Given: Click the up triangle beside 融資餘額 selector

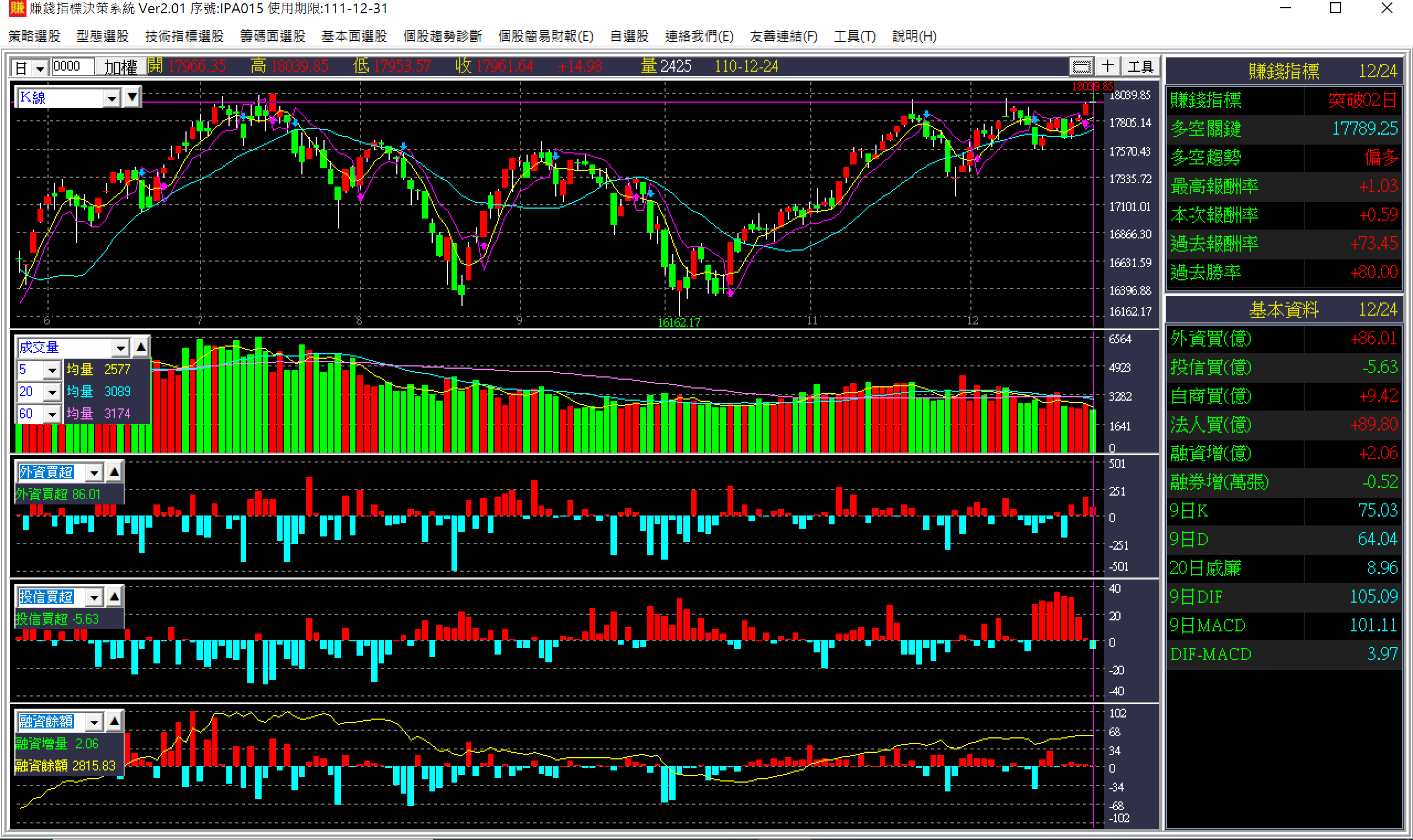Looking at the screenshot, I should pyautogui.click(x=114, y=721).
